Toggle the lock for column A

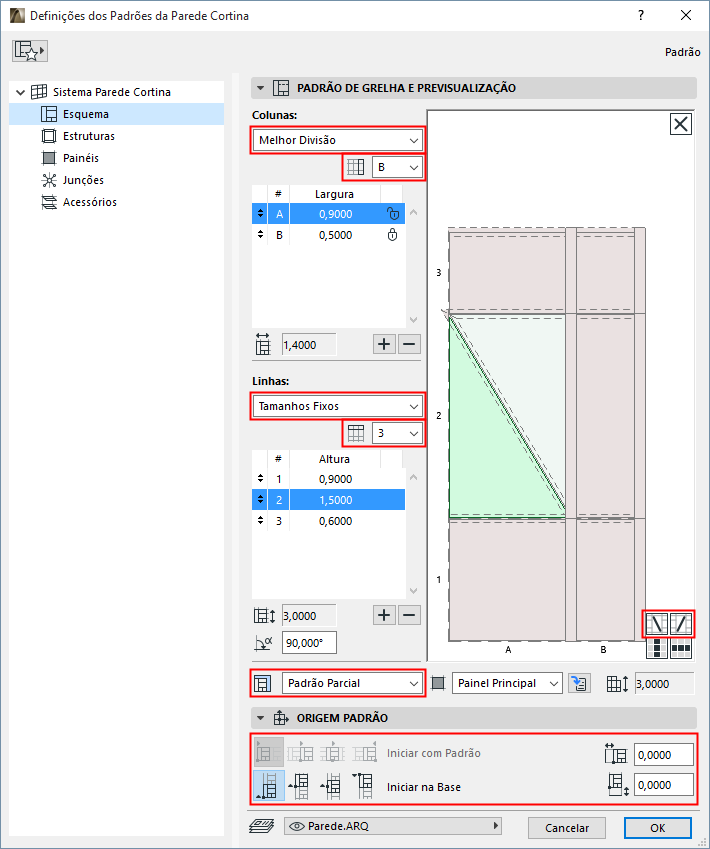click(x=393, y=214)
